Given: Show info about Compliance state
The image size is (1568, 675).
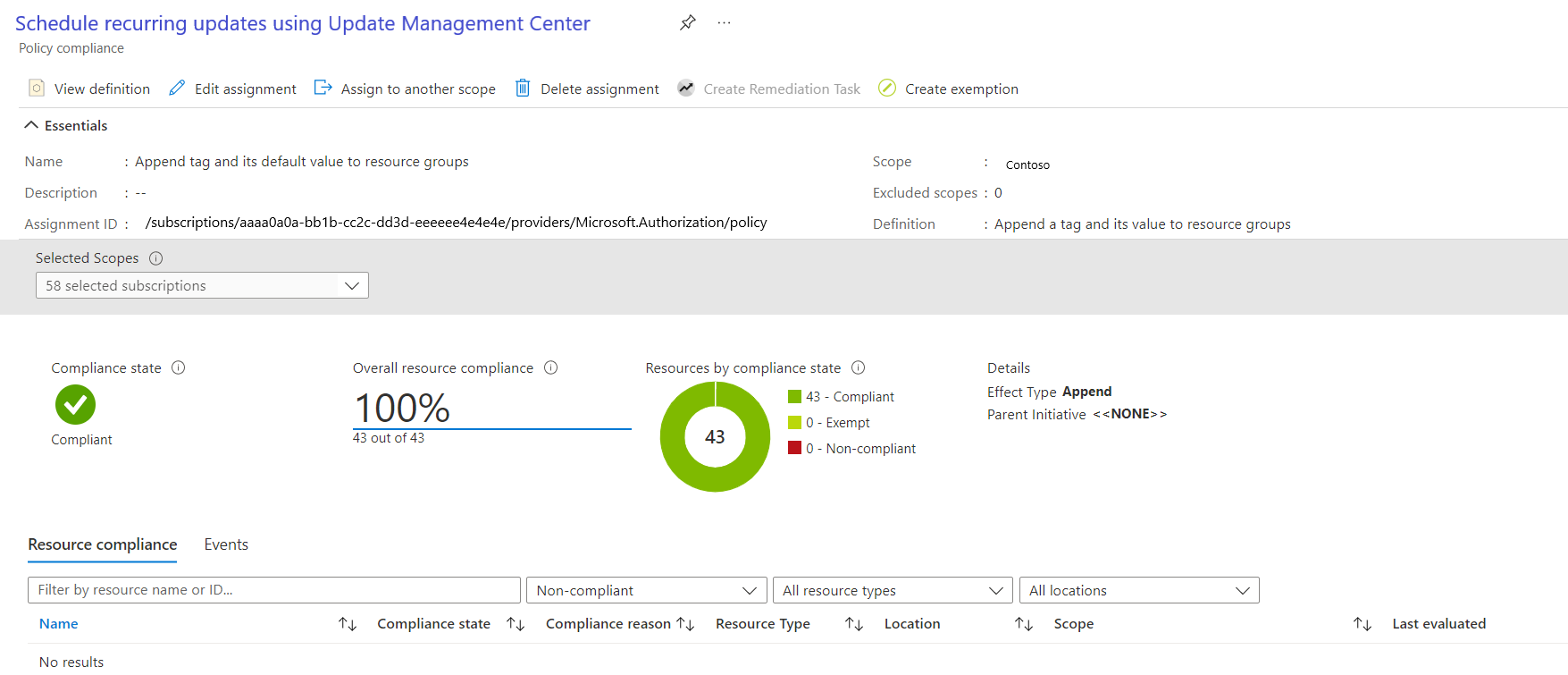Looking at the screenshot, I should tap(179, 367).
